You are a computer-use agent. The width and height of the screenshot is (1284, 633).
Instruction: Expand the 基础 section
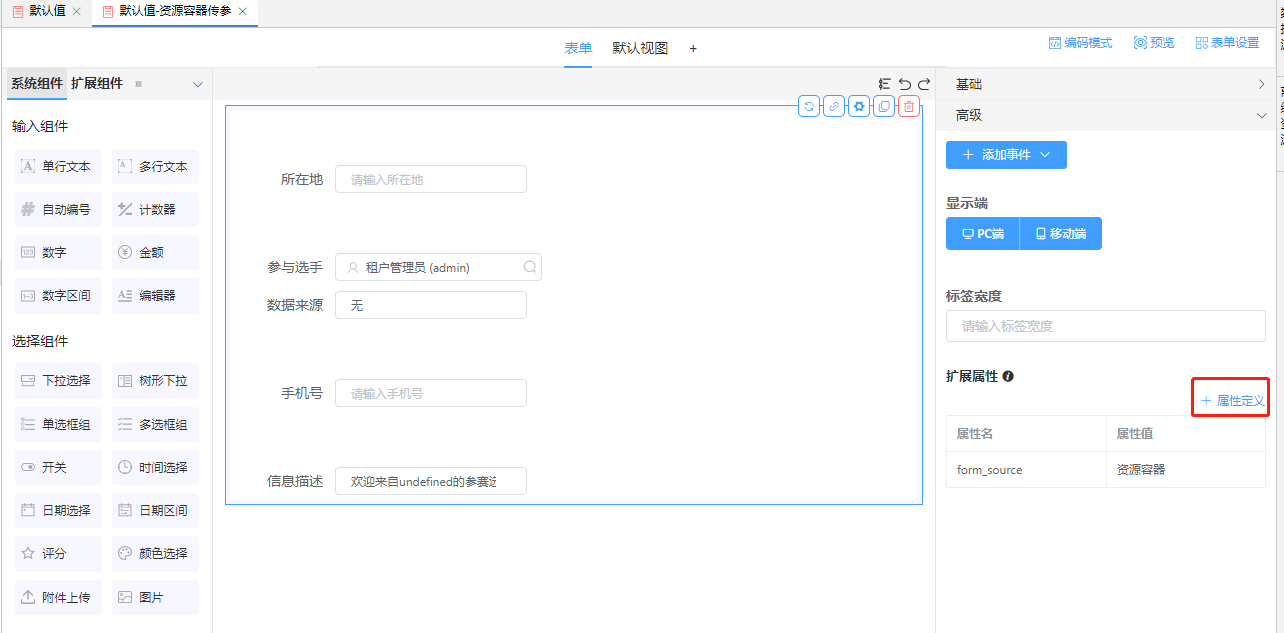(x=1110, y=84)
